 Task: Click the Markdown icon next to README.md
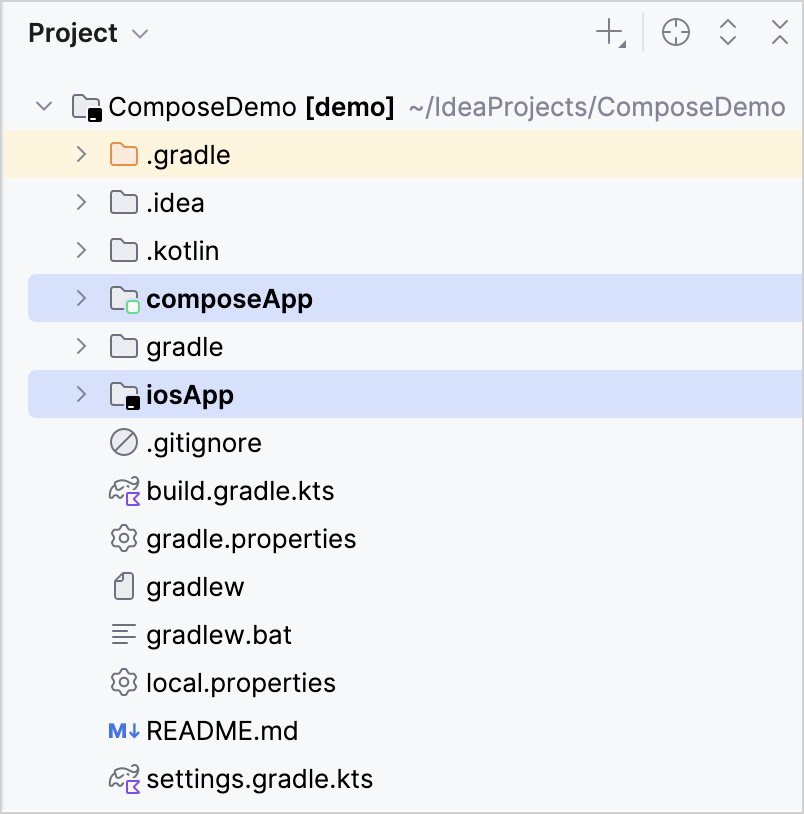coord(123,731)
